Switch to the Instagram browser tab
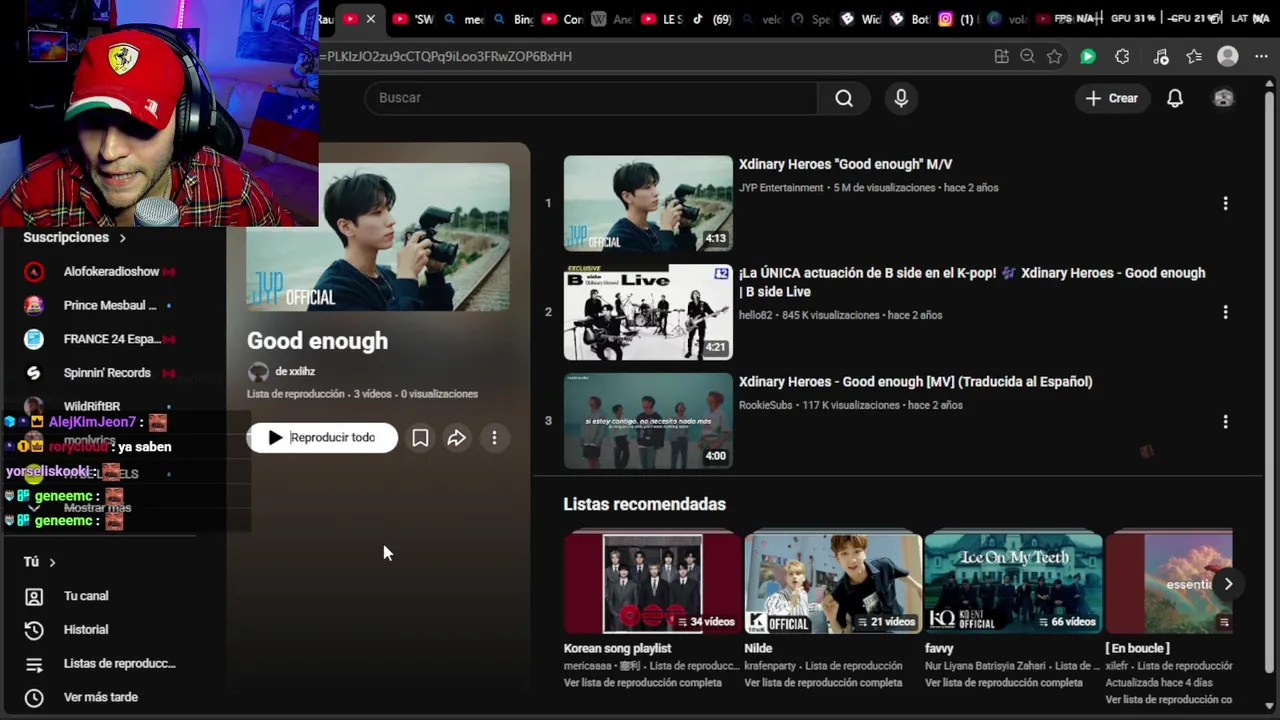The width and height of the screenshot is (1280, 720). point(955,19)
